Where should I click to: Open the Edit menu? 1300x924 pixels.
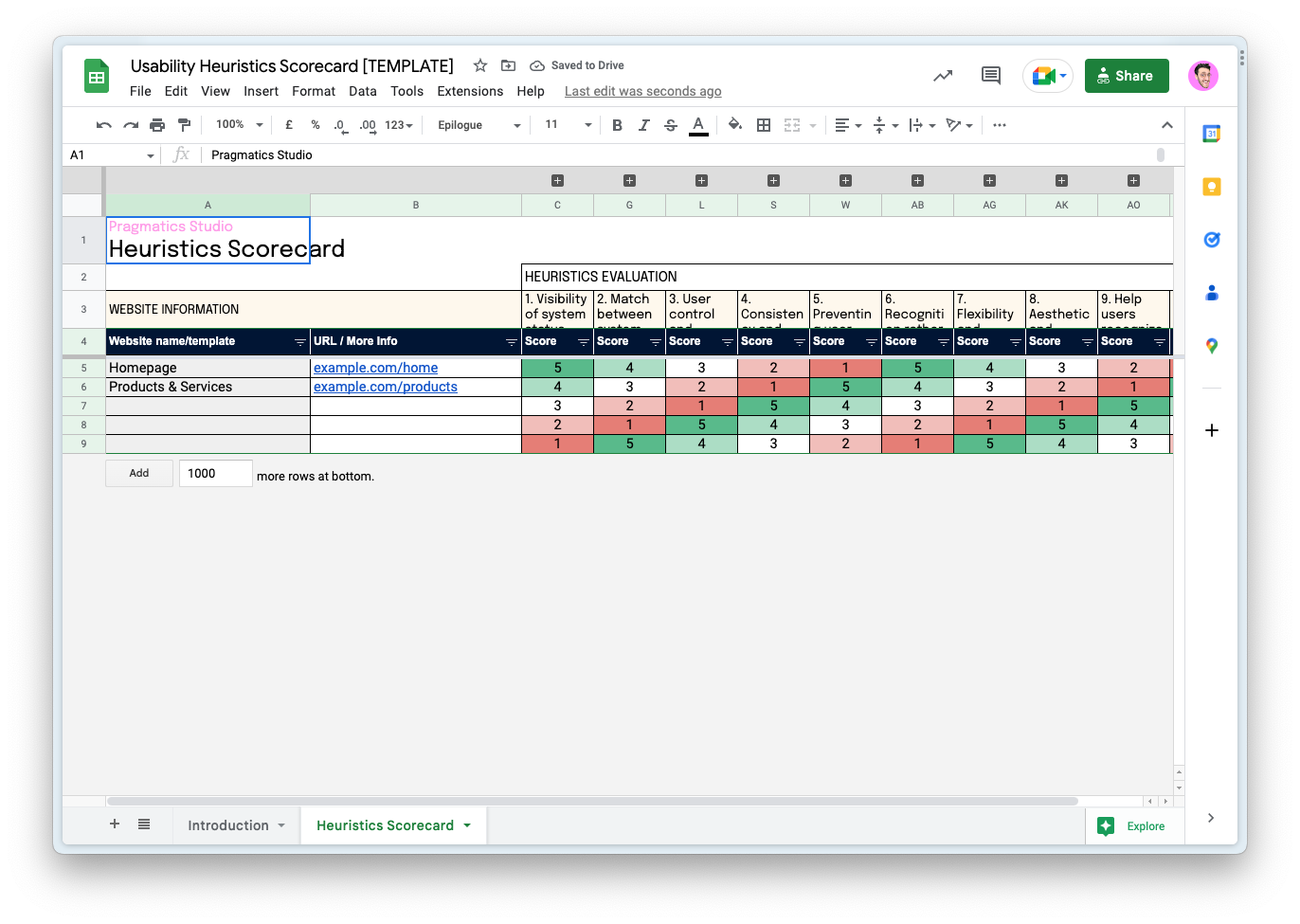(x=176, y=91)
